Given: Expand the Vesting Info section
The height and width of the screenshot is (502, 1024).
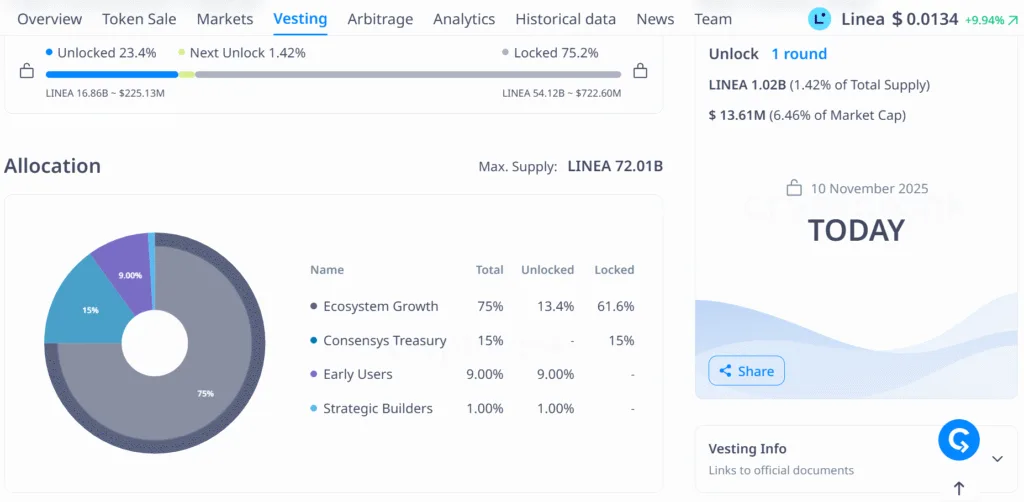Looking at the screenshot, I should [997, 458].
